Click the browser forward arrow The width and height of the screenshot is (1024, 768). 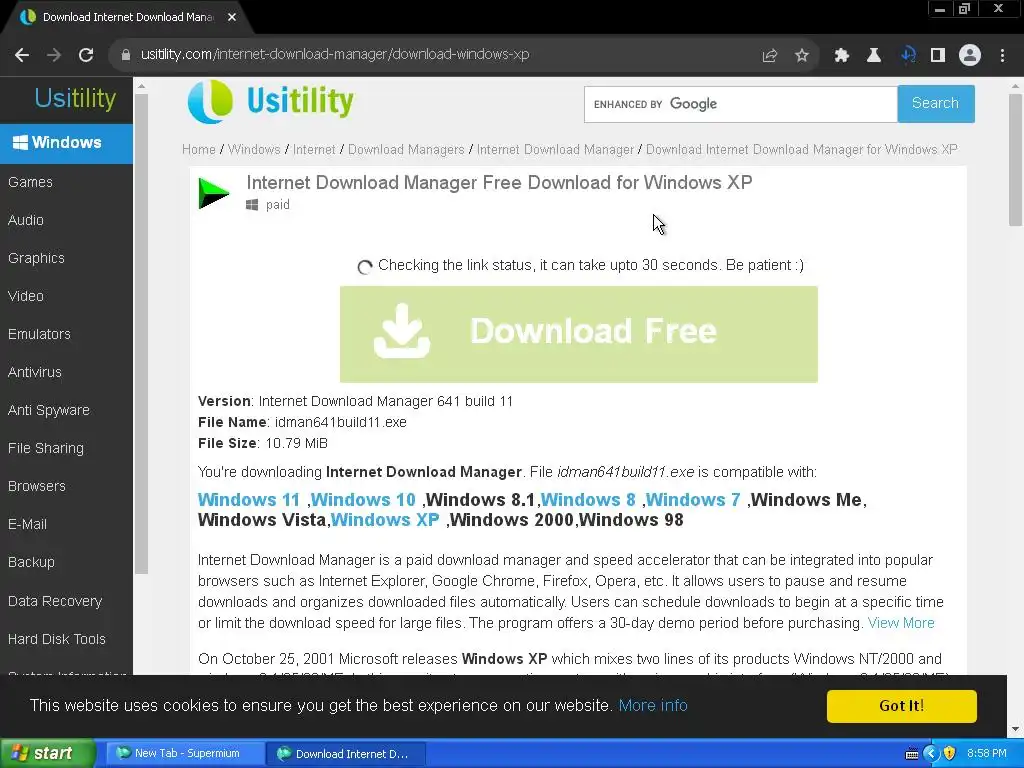(54, 55)
